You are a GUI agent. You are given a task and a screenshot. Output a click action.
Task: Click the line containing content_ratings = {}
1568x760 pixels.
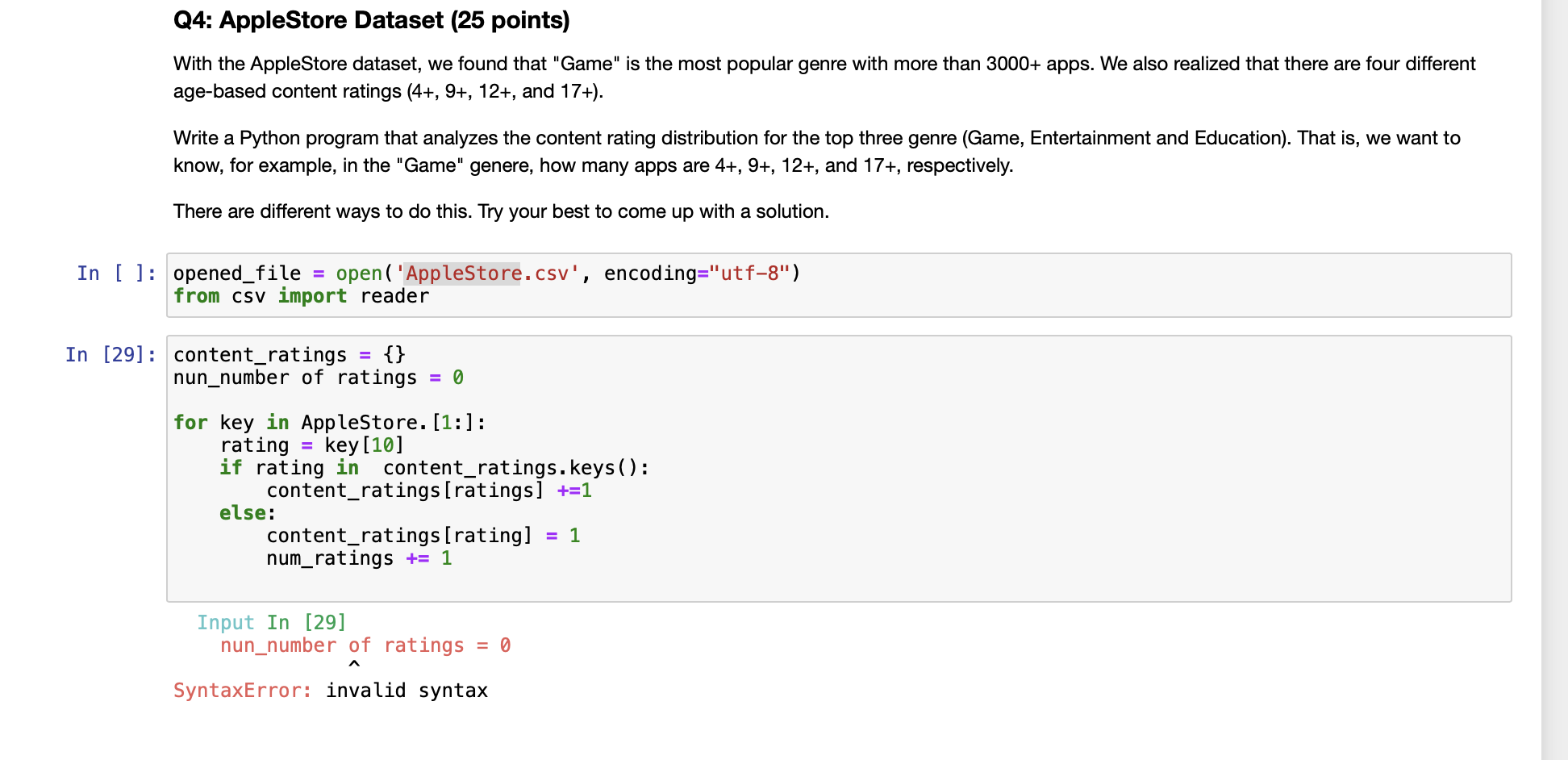(x=288, y=354)
